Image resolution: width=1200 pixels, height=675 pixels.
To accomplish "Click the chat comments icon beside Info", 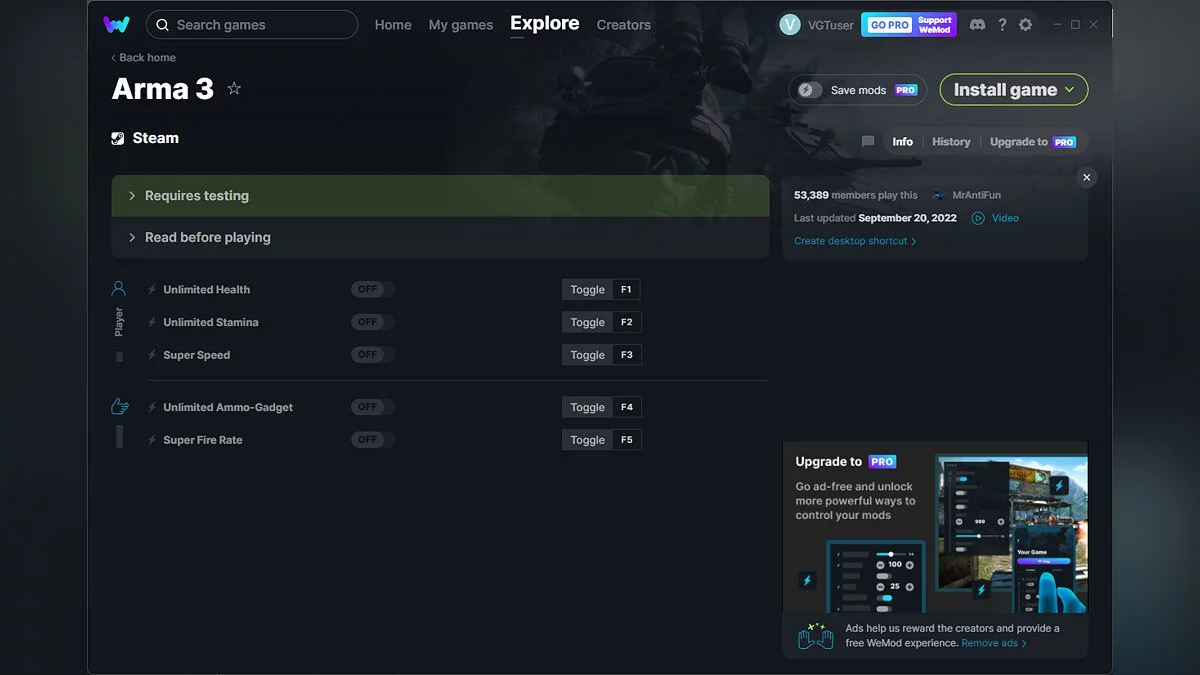I will 868,142.
